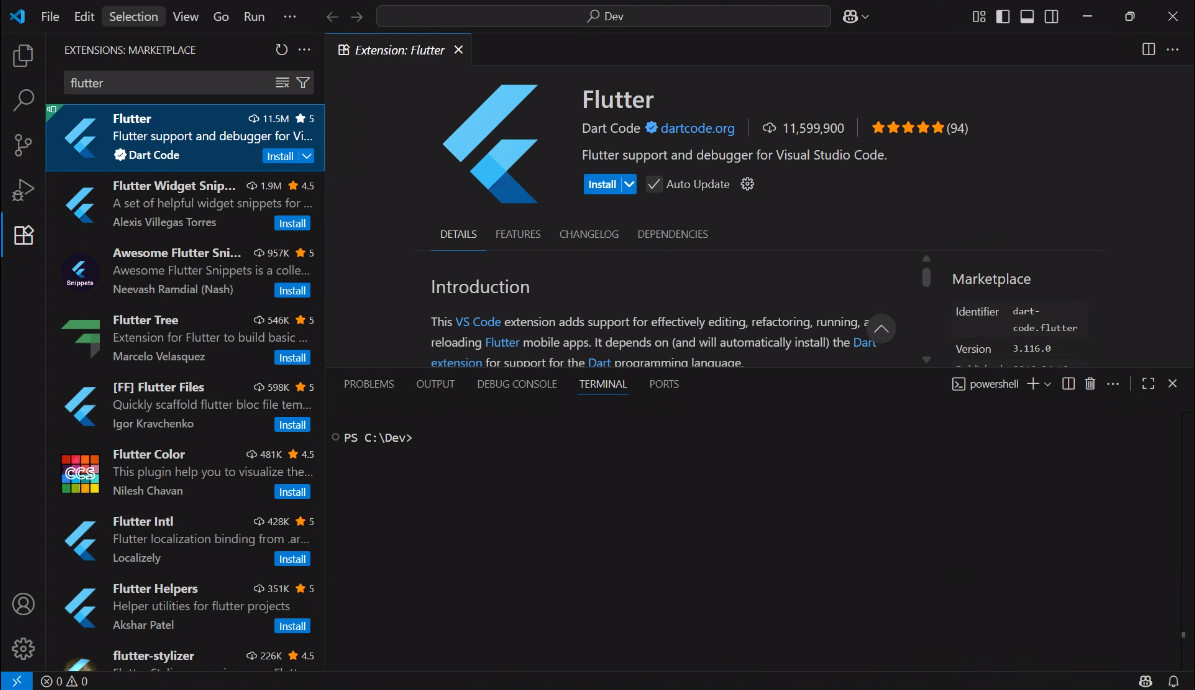1195x690 pixels.
Task: Install Flutter Tree extension
Action: [x=292, y=358]
